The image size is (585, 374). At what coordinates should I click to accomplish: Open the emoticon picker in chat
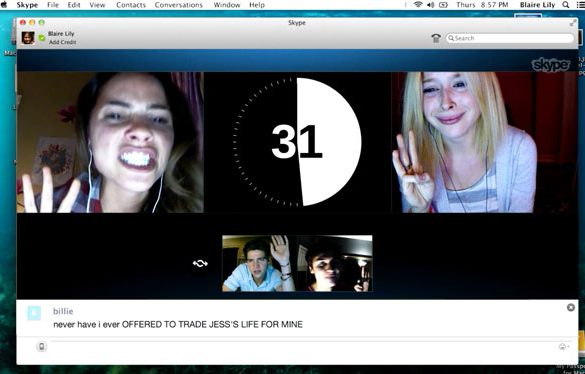[x=564, y=346]
